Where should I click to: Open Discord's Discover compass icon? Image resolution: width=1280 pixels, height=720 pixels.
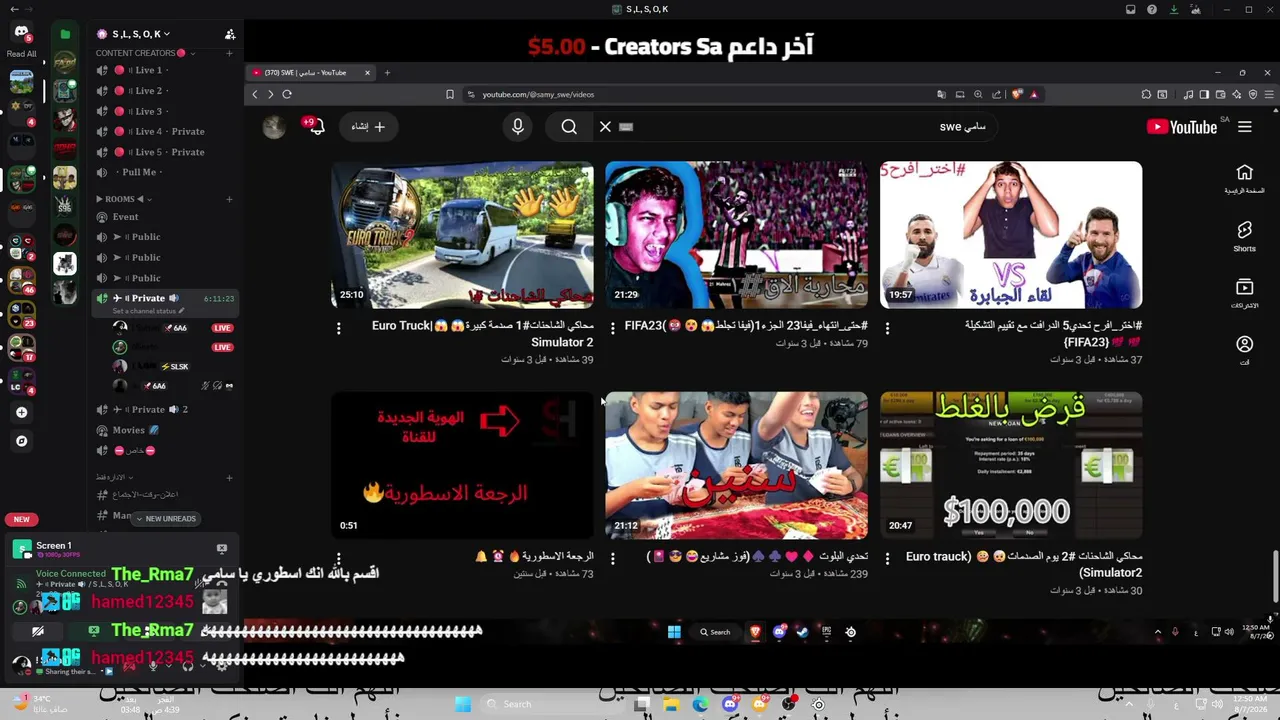click(x=21, y=440)
